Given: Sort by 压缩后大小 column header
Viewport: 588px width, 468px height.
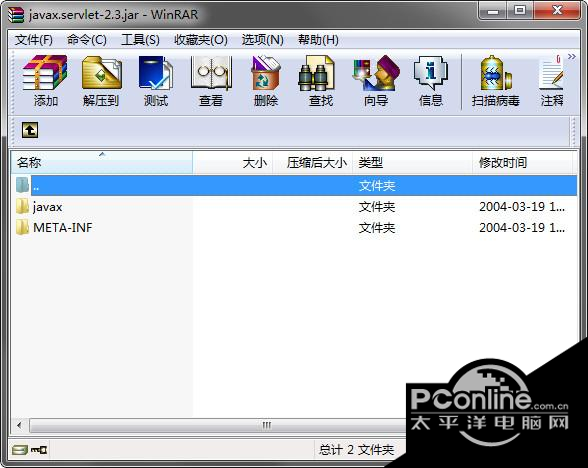Looking at the screenshot, I should point(312,162).
